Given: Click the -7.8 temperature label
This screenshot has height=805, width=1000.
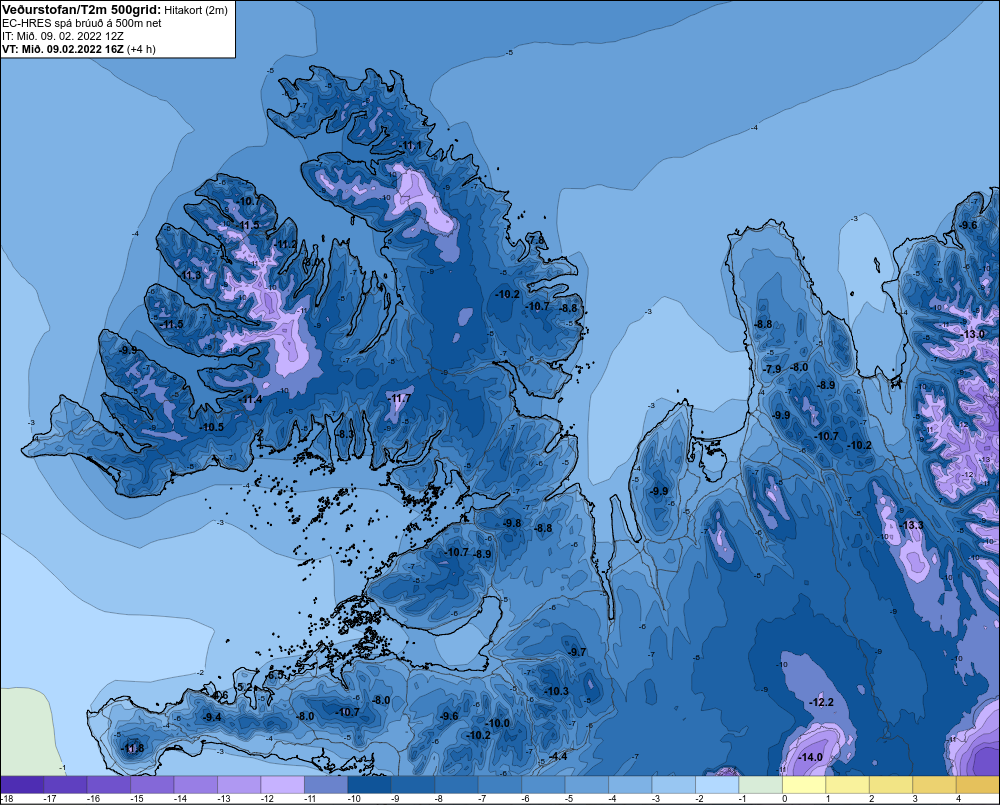Looking at the screenshot, I should 536,240.
